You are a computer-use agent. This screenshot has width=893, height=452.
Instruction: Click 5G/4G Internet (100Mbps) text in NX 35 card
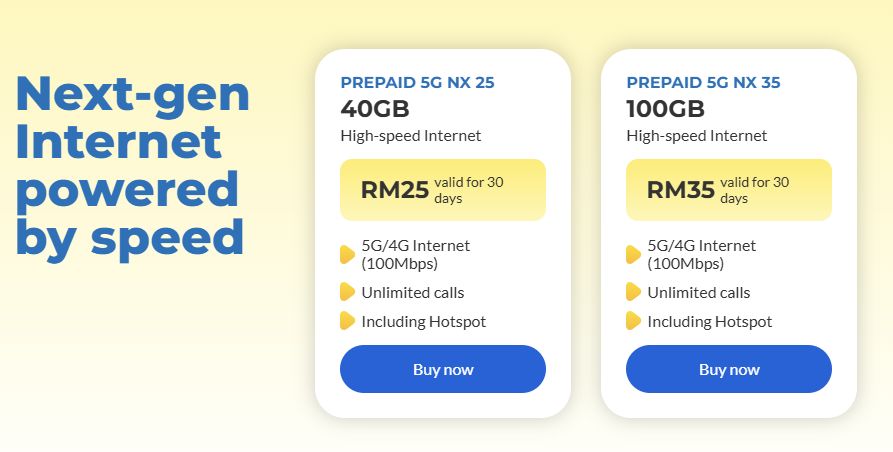pyautogui.click(x=701, y=255)
